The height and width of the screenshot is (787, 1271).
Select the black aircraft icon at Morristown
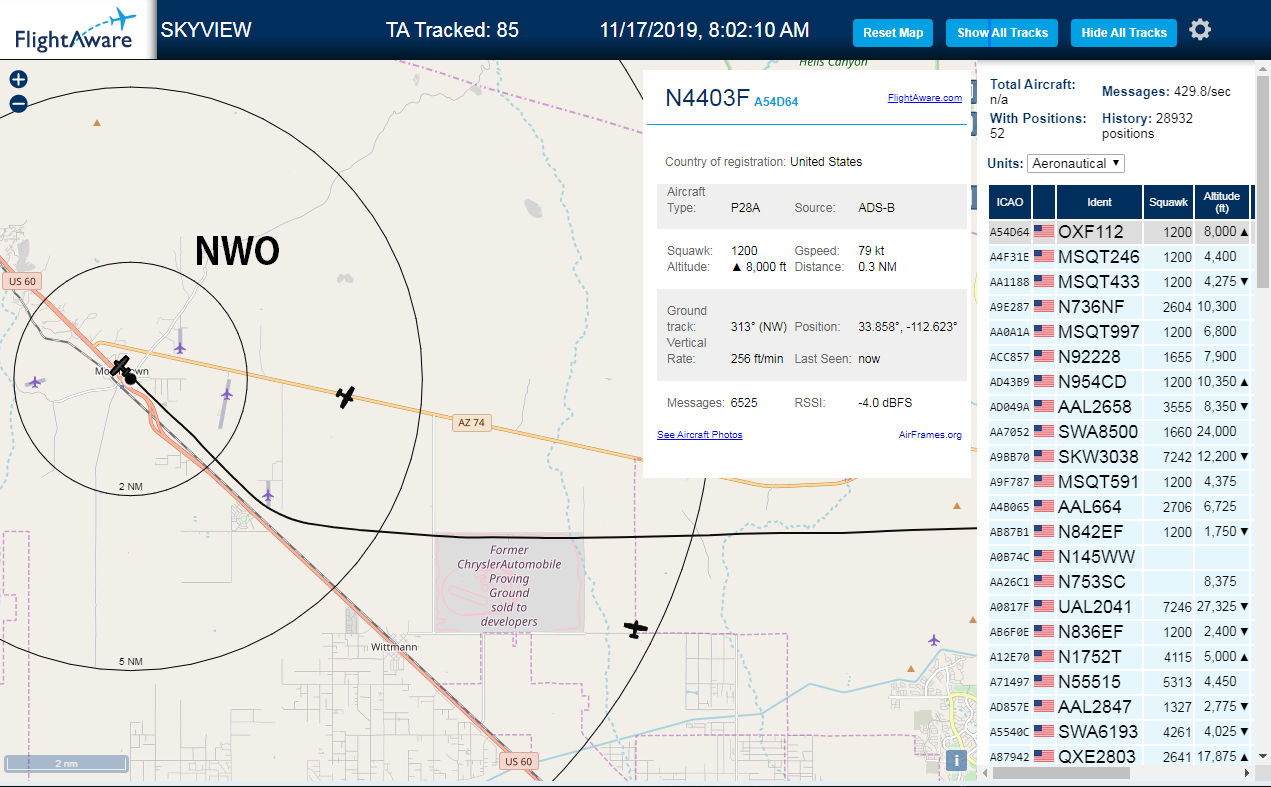[x=121, y=366]
